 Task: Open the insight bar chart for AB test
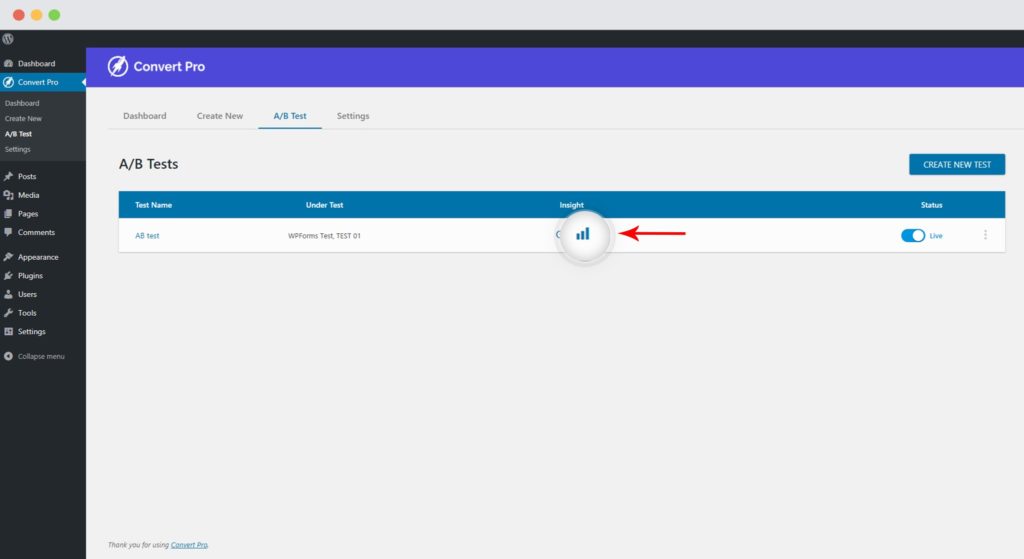(583, 234)
